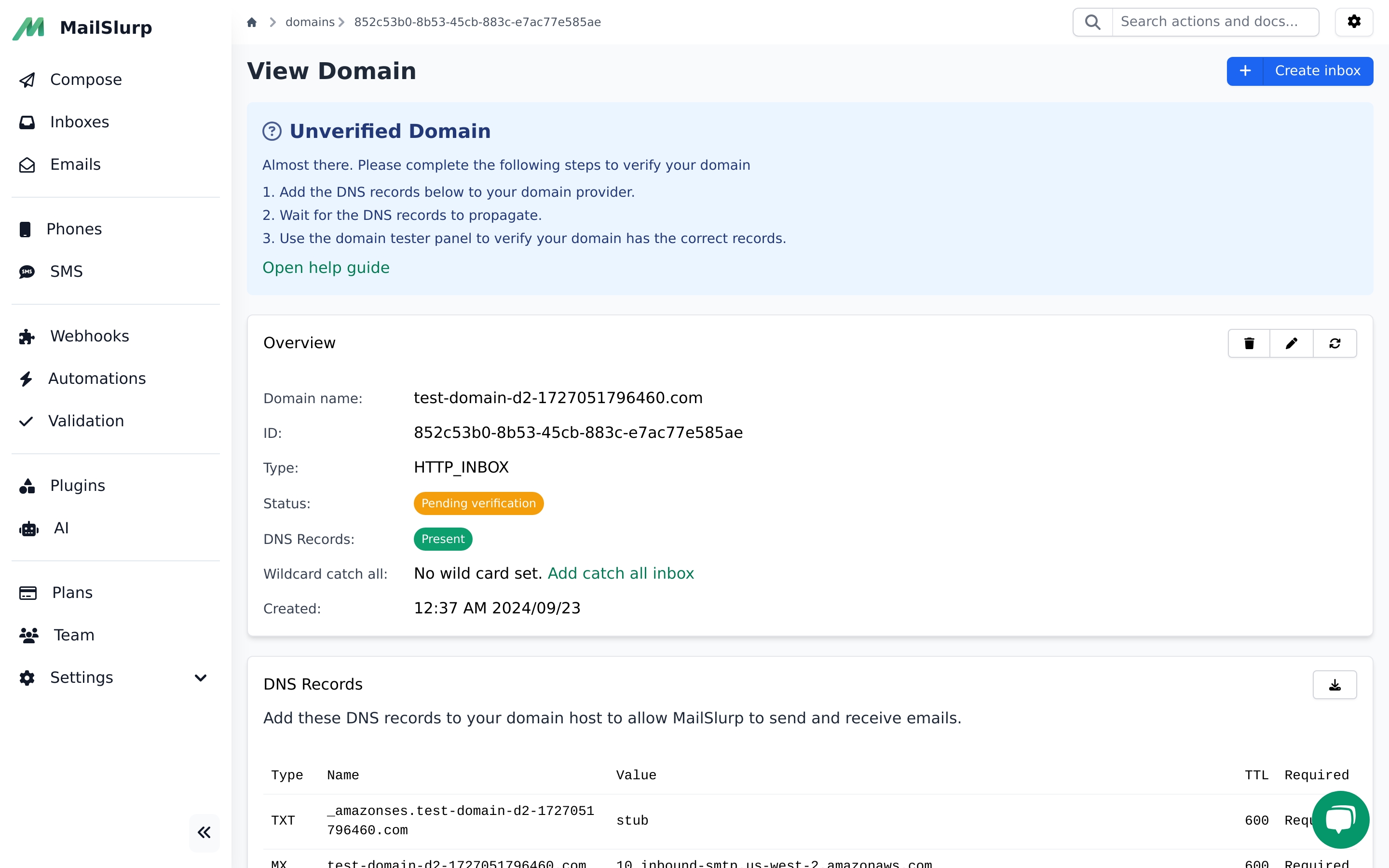This screenshot has width=1389, height=868.
Task: Click the TXT record name cell
Action: [461, 820]
